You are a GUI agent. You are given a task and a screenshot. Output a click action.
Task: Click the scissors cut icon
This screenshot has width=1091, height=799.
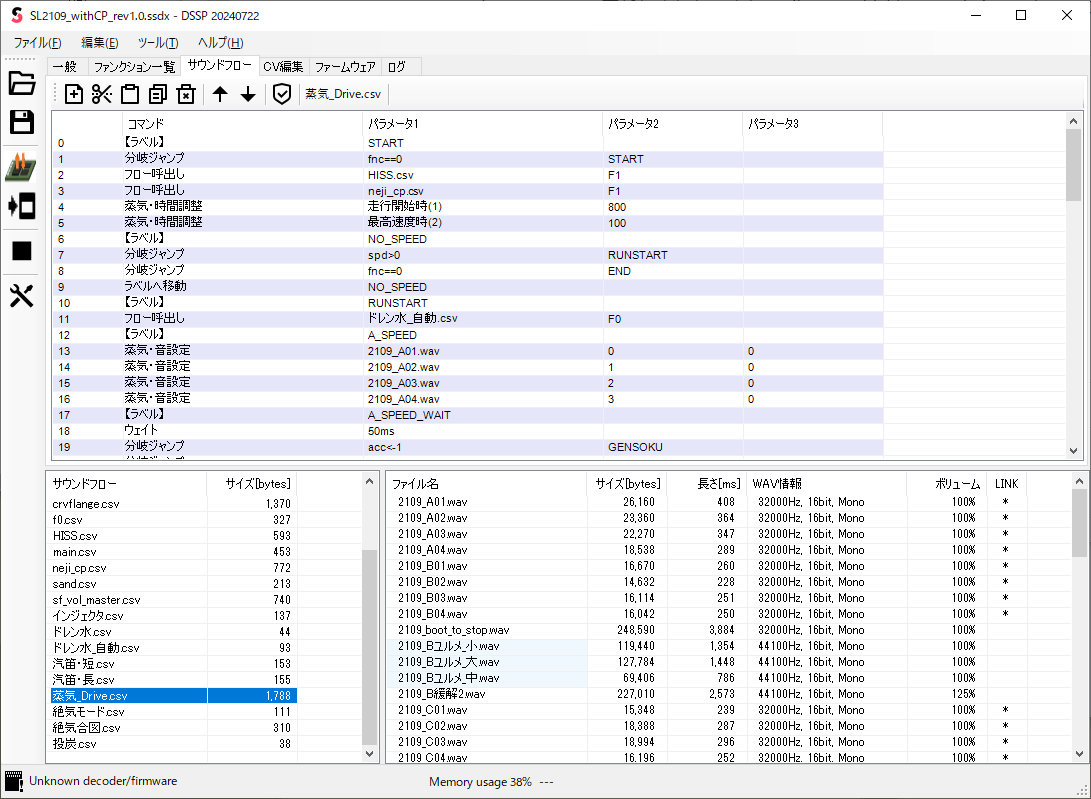(x=101, y=94)
